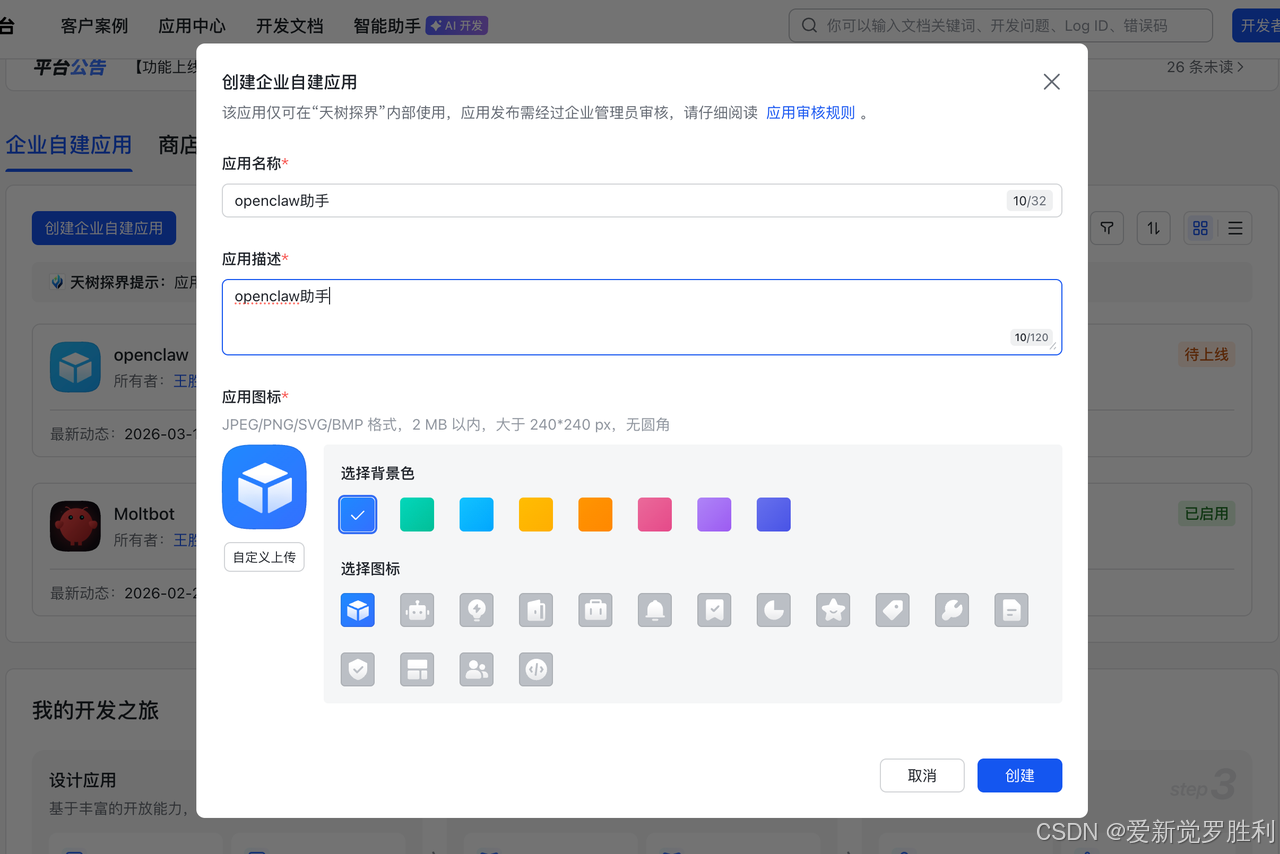The width and height of the screenshot is (1280, 854).
Task: Pick the pink background color
Action: (655, 514)
